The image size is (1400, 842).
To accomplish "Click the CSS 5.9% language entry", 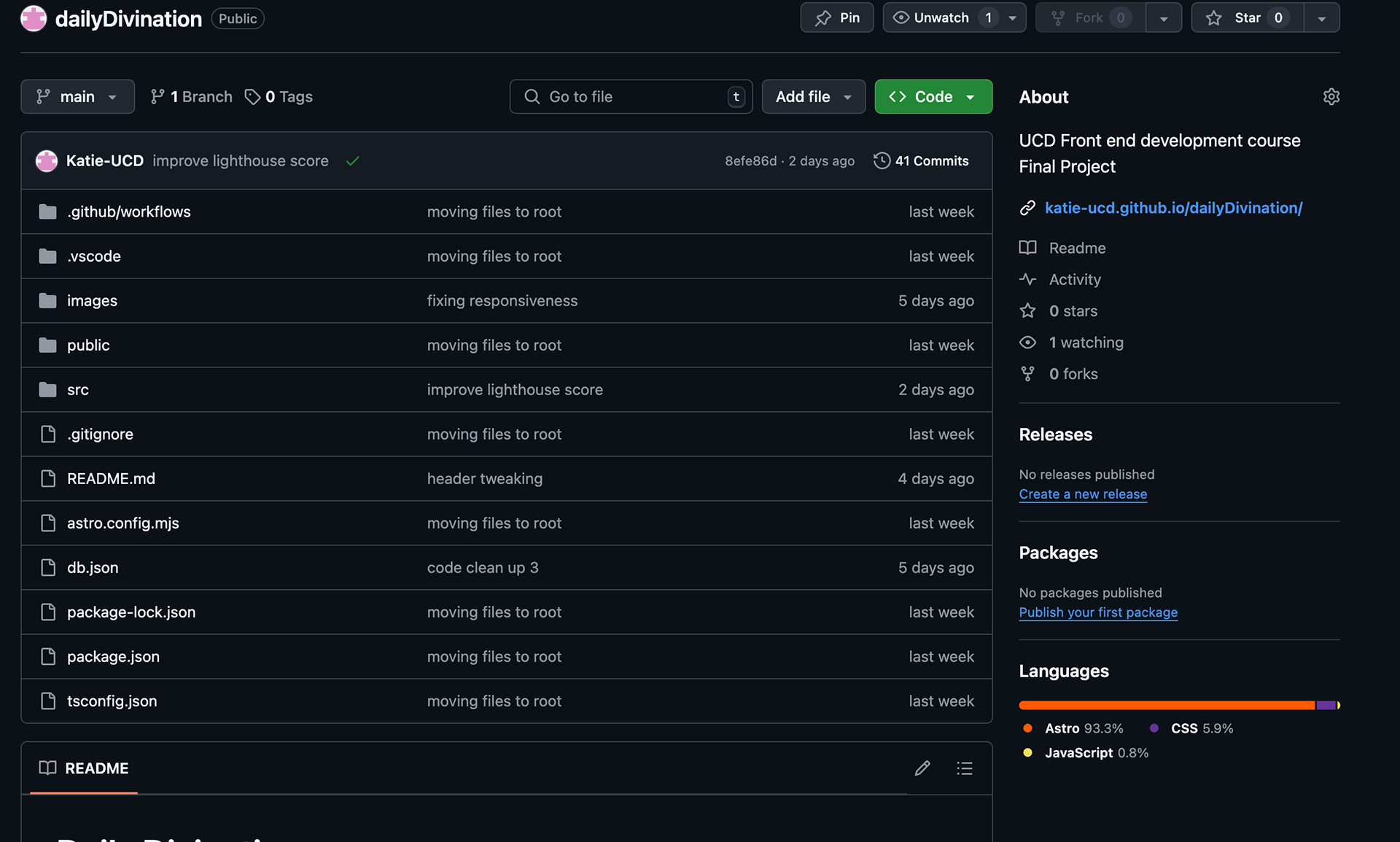I will 1191,728.
